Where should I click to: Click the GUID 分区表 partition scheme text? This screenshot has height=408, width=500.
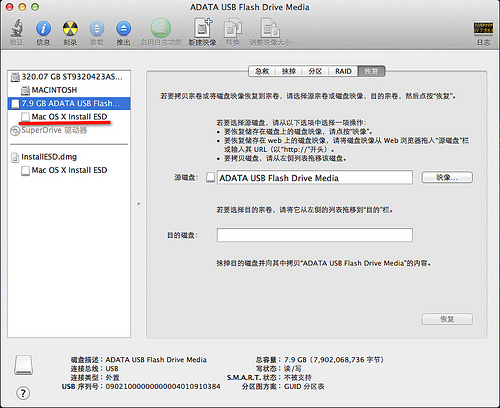304,386
